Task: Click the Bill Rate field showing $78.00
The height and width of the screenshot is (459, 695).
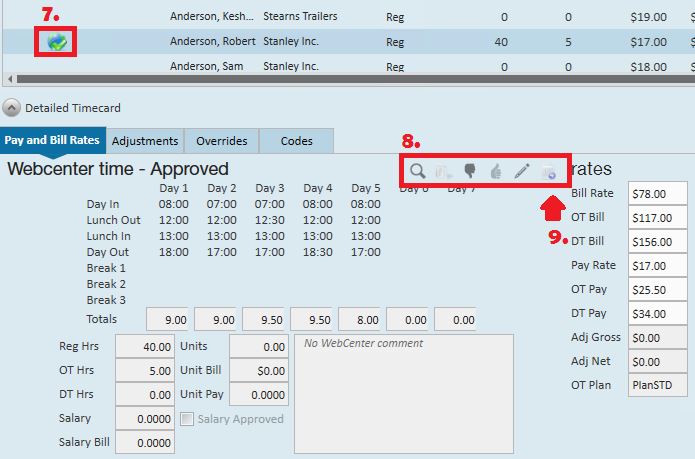Action: [658, 194]
